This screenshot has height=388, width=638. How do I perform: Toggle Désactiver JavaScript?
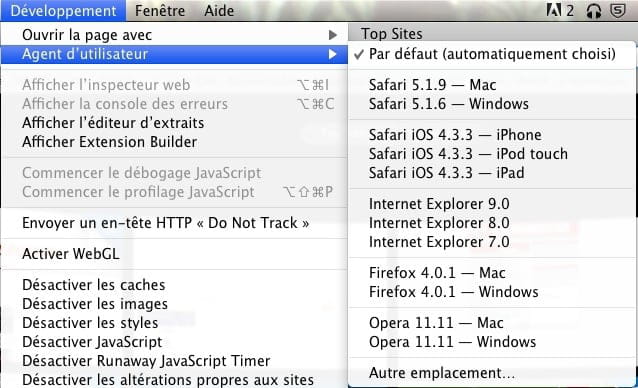point(174,342)
